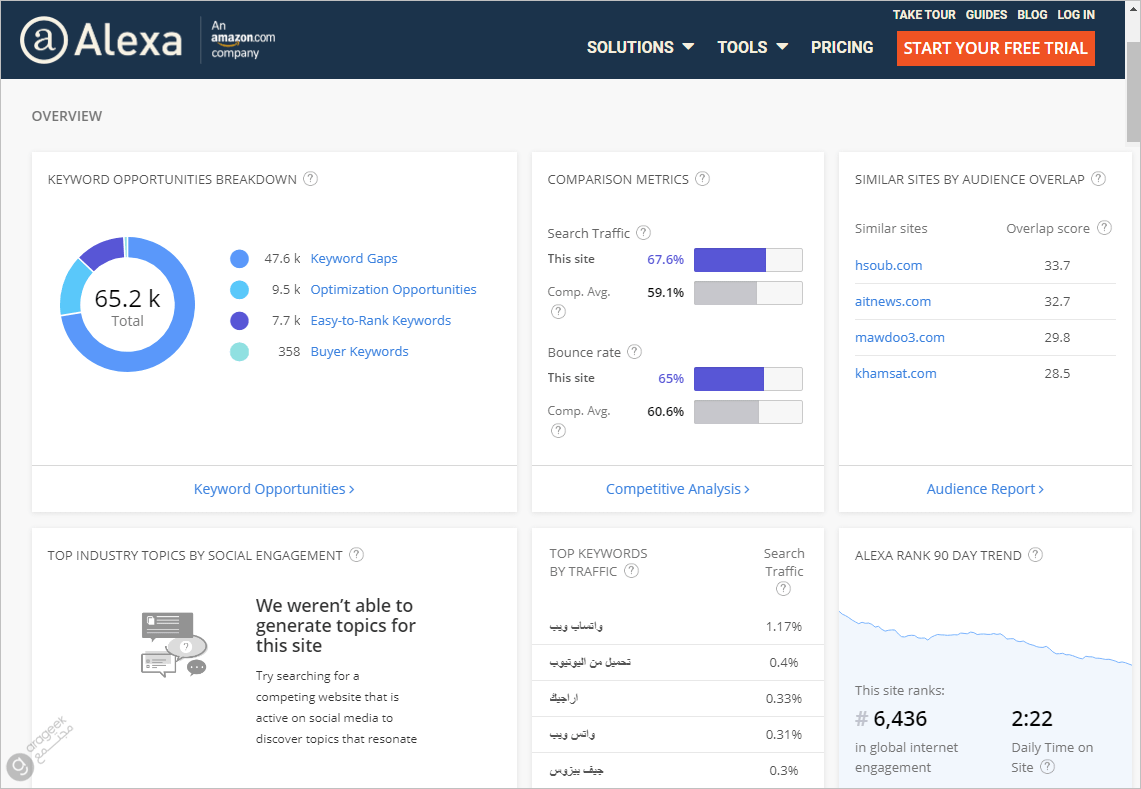Click help icon next to Bounce rate

635,352
